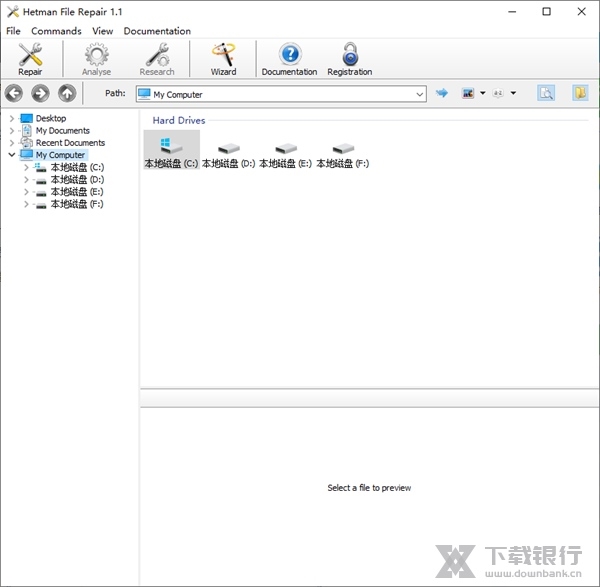Toggle the folder tree panel icon

pos(579,94)
